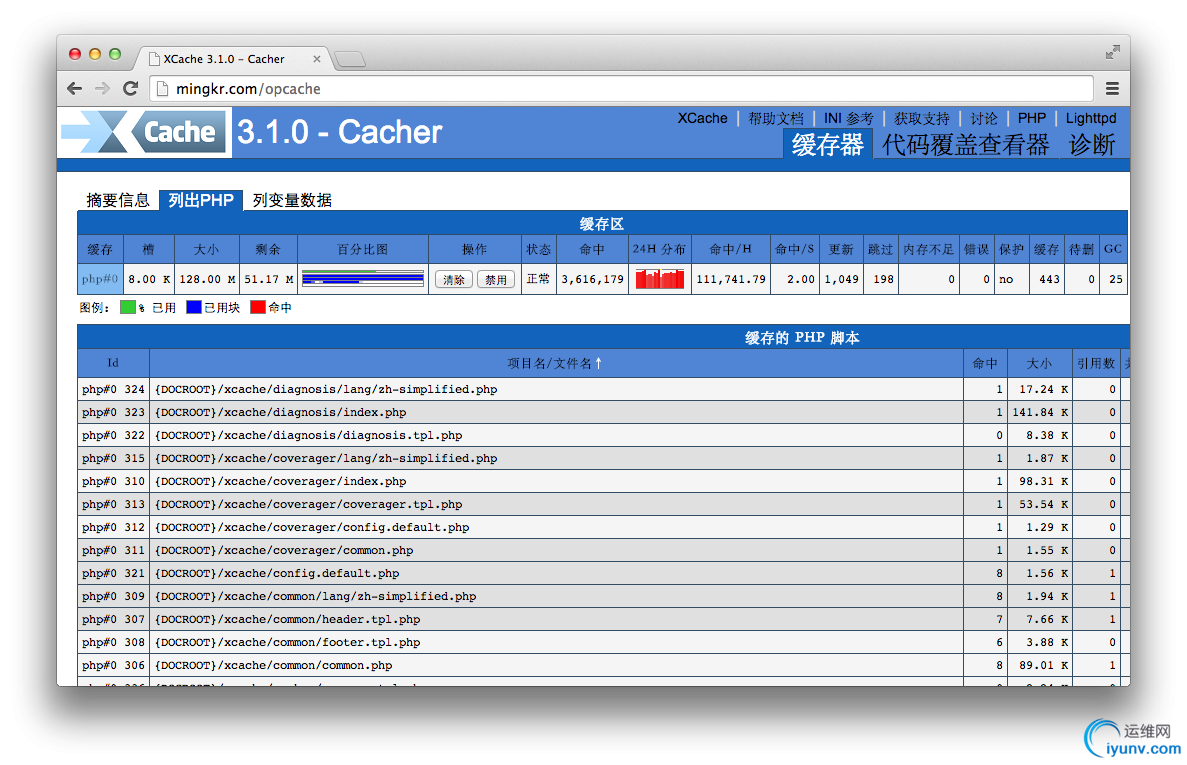Close the XCache 3.1.0 - Cacher tab

click(x=316, y=59)
